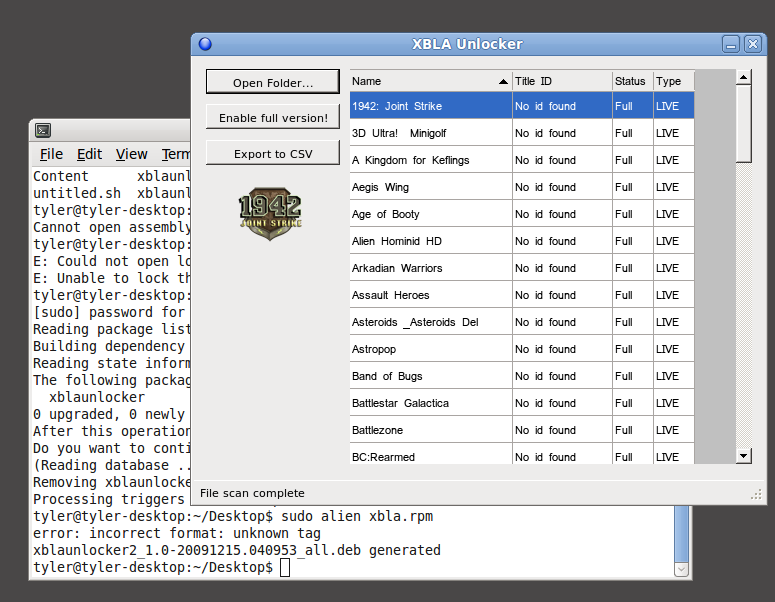Click the list scrollbar up arrow
This screenshot has width=775, height=602.
(743, 77)
